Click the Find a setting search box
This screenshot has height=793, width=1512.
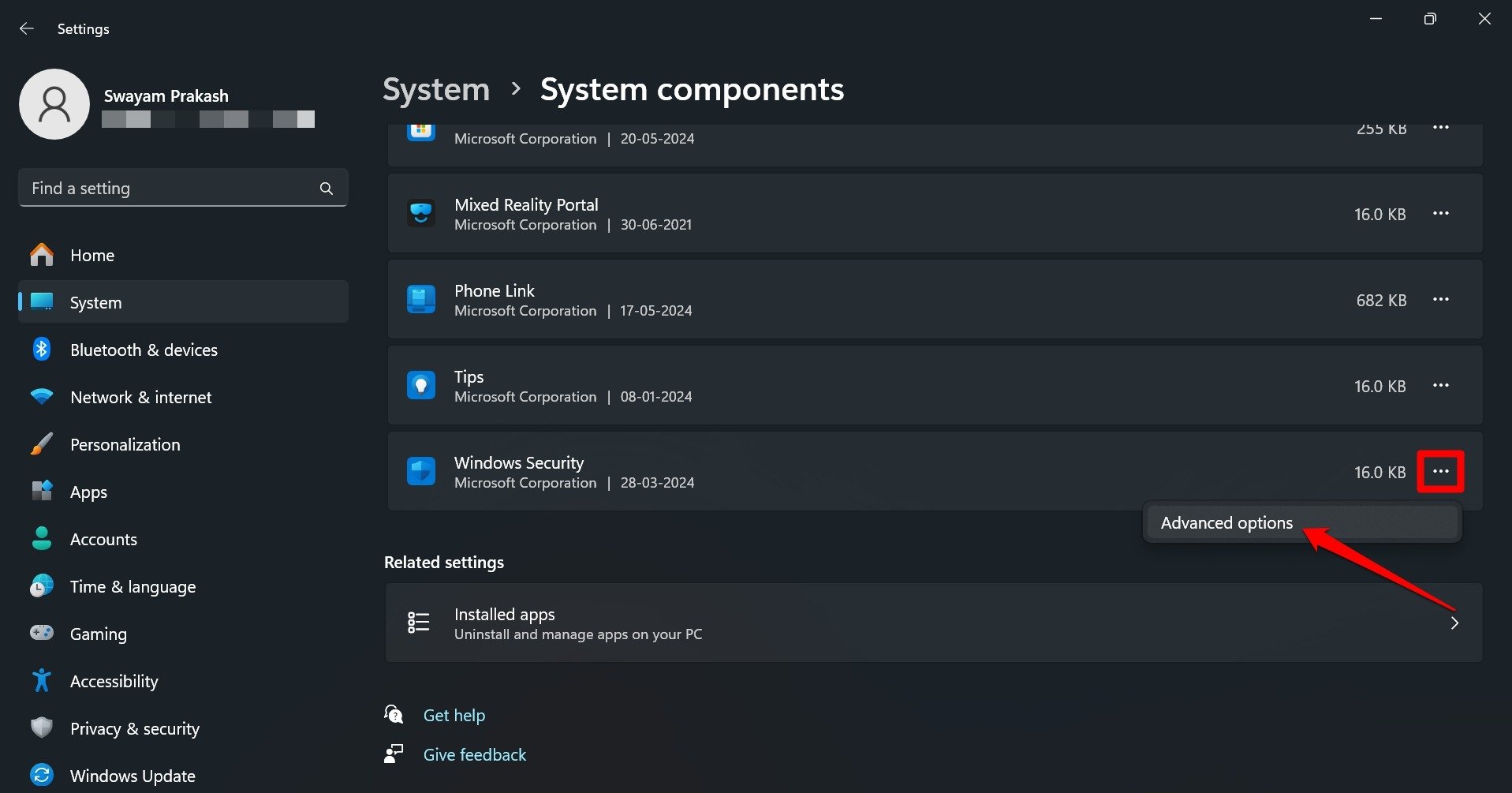pos(170,189)
